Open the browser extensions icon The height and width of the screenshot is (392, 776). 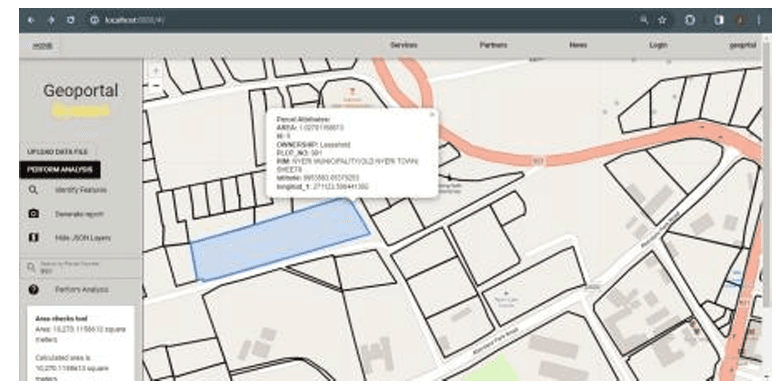pyautogui.click(x=690, y=20)
